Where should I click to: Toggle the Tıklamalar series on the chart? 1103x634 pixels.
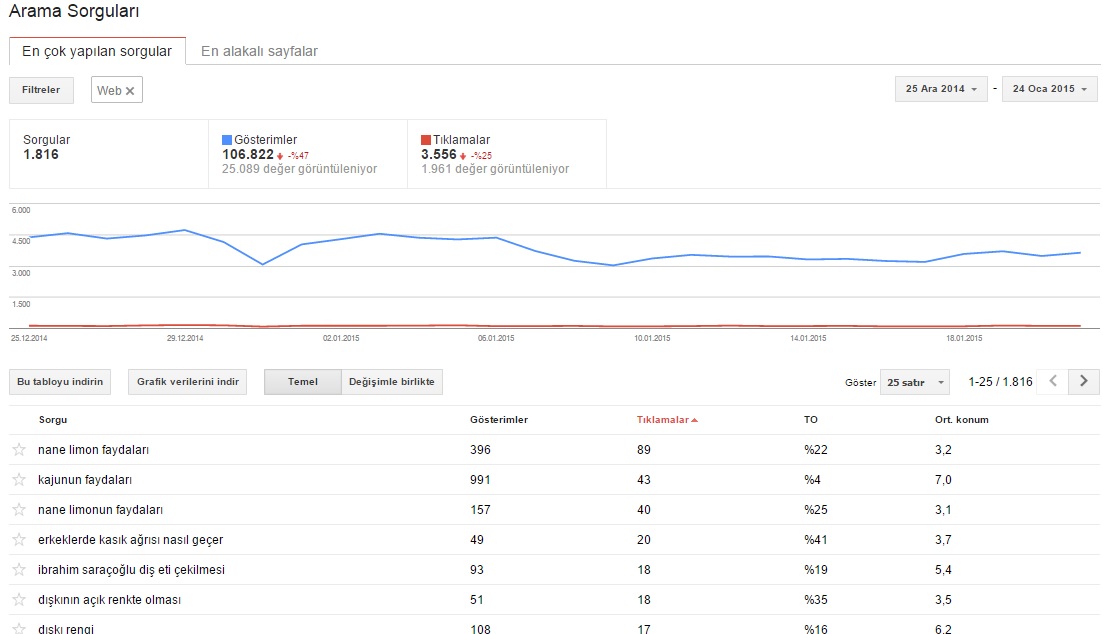tap(427, 140)
